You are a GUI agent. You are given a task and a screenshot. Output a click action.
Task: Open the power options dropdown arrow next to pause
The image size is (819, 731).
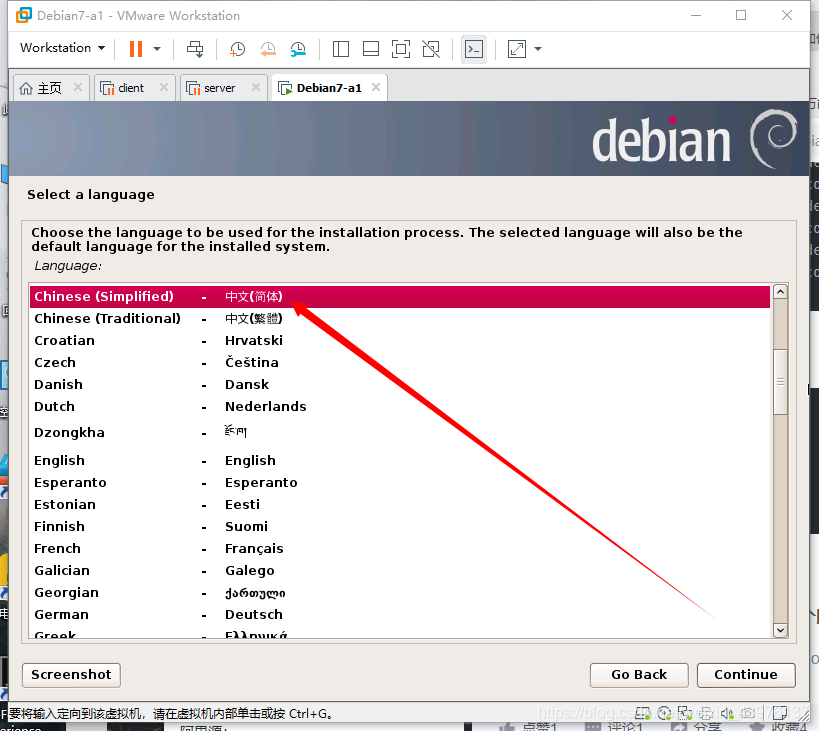pos(157,49)
